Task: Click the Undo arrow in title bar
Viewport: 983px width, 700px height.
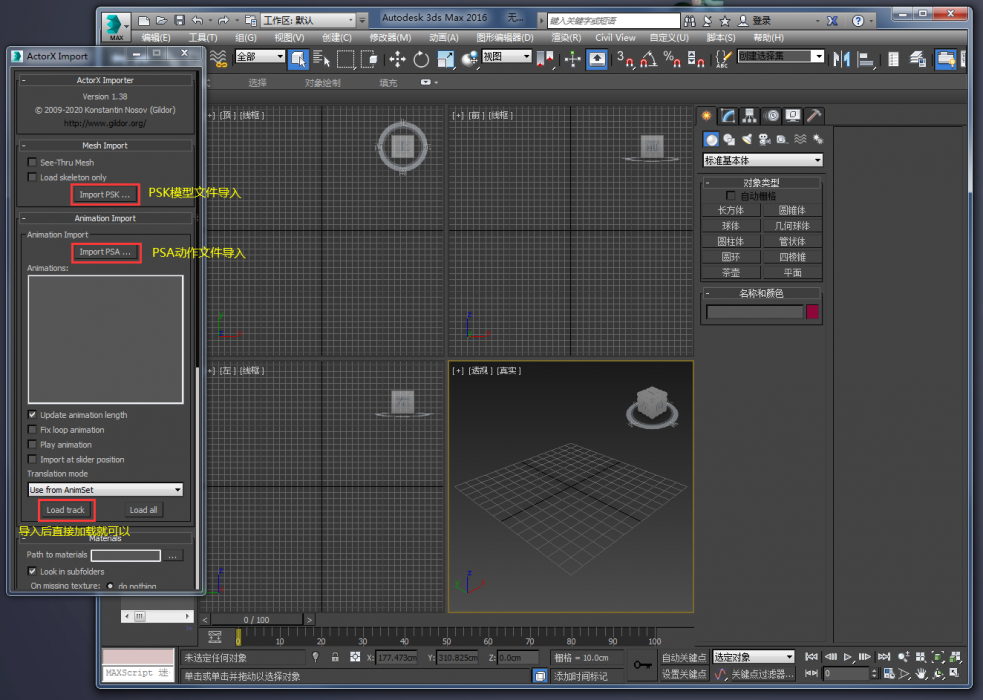Action: click(197, 21)
